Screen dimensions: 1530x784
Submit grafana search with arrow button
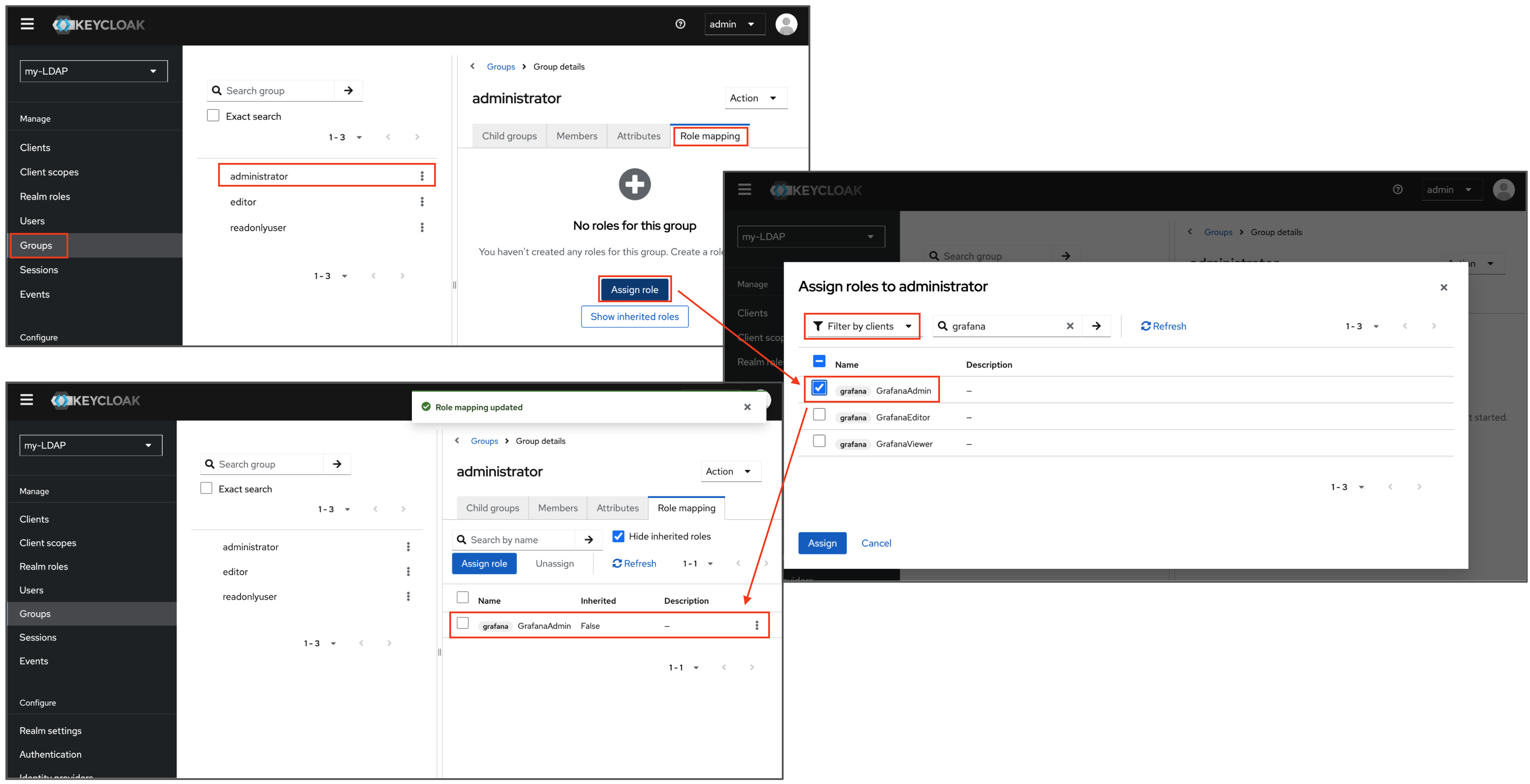coord(1097,326)
